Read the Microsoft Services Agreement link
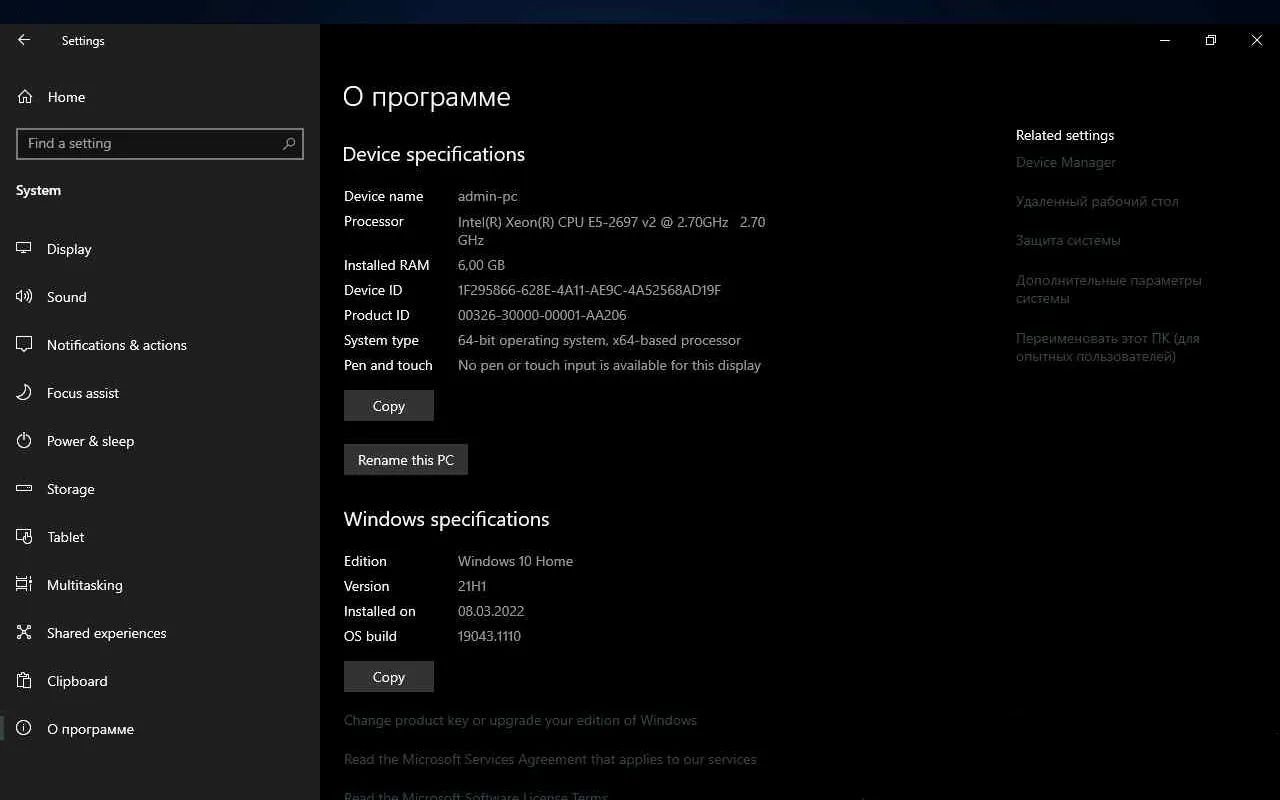The width and height of the screenshot is (1280, 800). (x=550, y=759)
